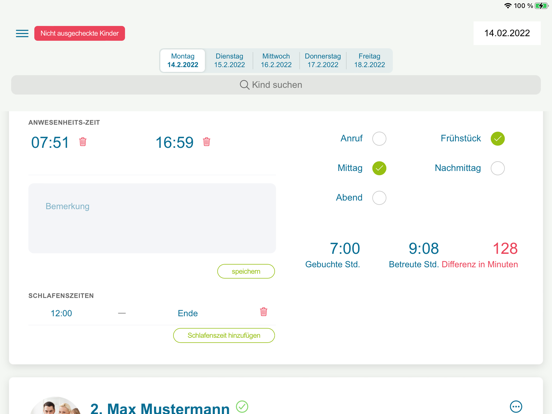Screen dimensions: 552x414
Task: Edit the arrival time 07:51
Action: [50, 143]
